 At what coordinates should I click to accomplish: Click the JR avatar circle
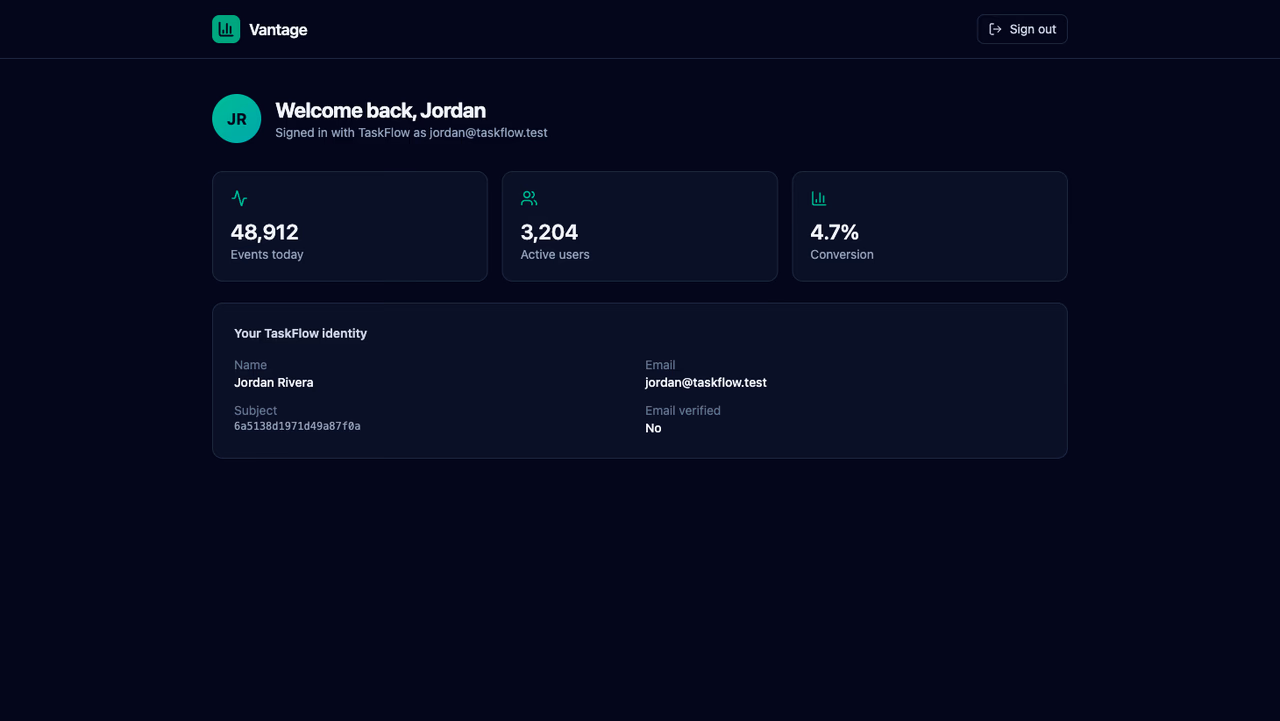pyautogui.click(x=237, y=119)
